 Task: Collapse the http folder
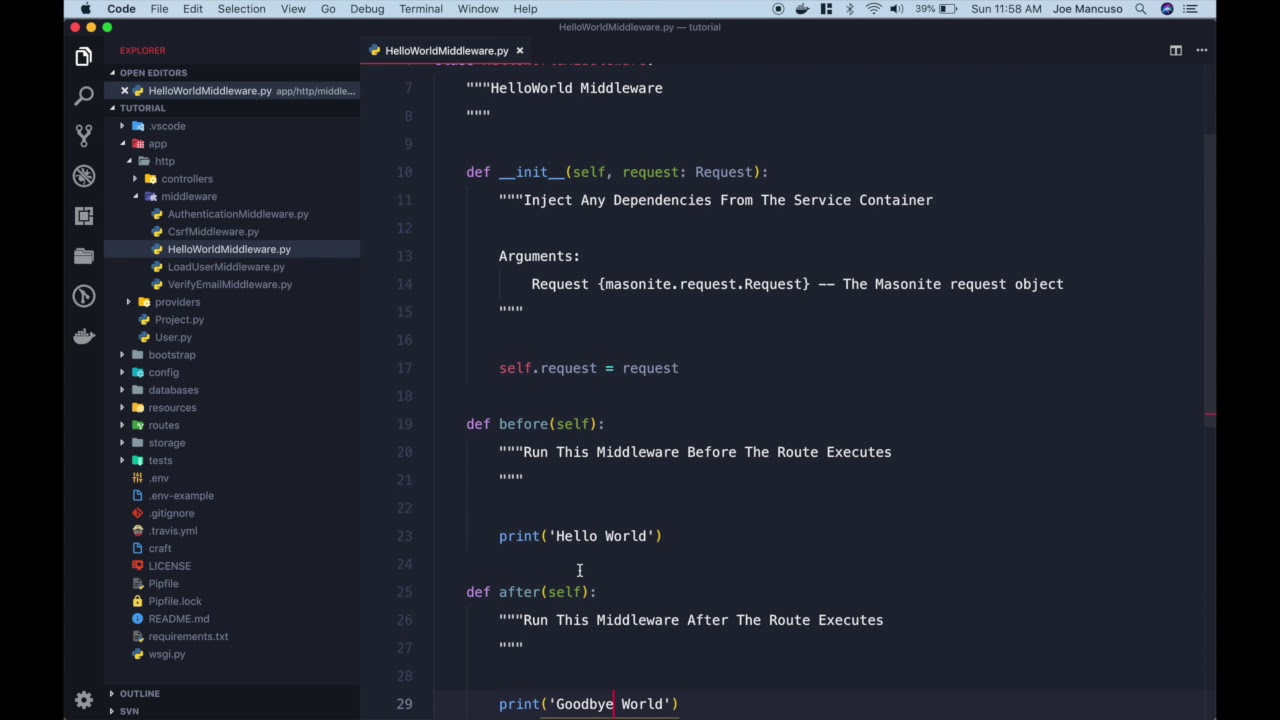(164, 161)
